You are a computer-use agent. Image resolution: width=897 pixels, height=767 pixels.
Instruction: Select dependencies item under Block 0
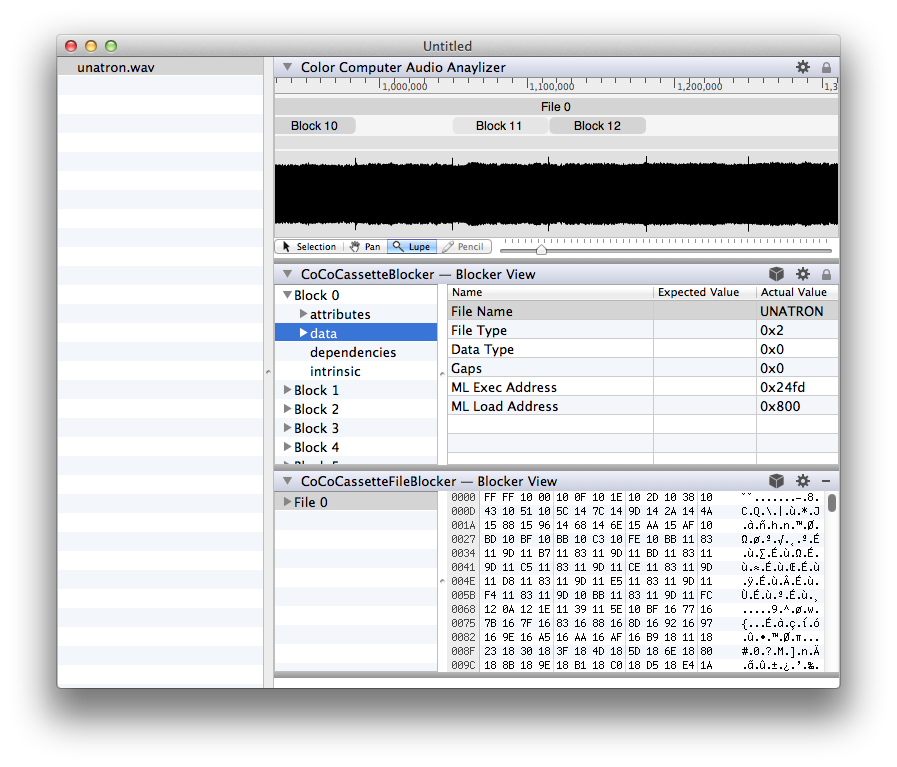353,352
